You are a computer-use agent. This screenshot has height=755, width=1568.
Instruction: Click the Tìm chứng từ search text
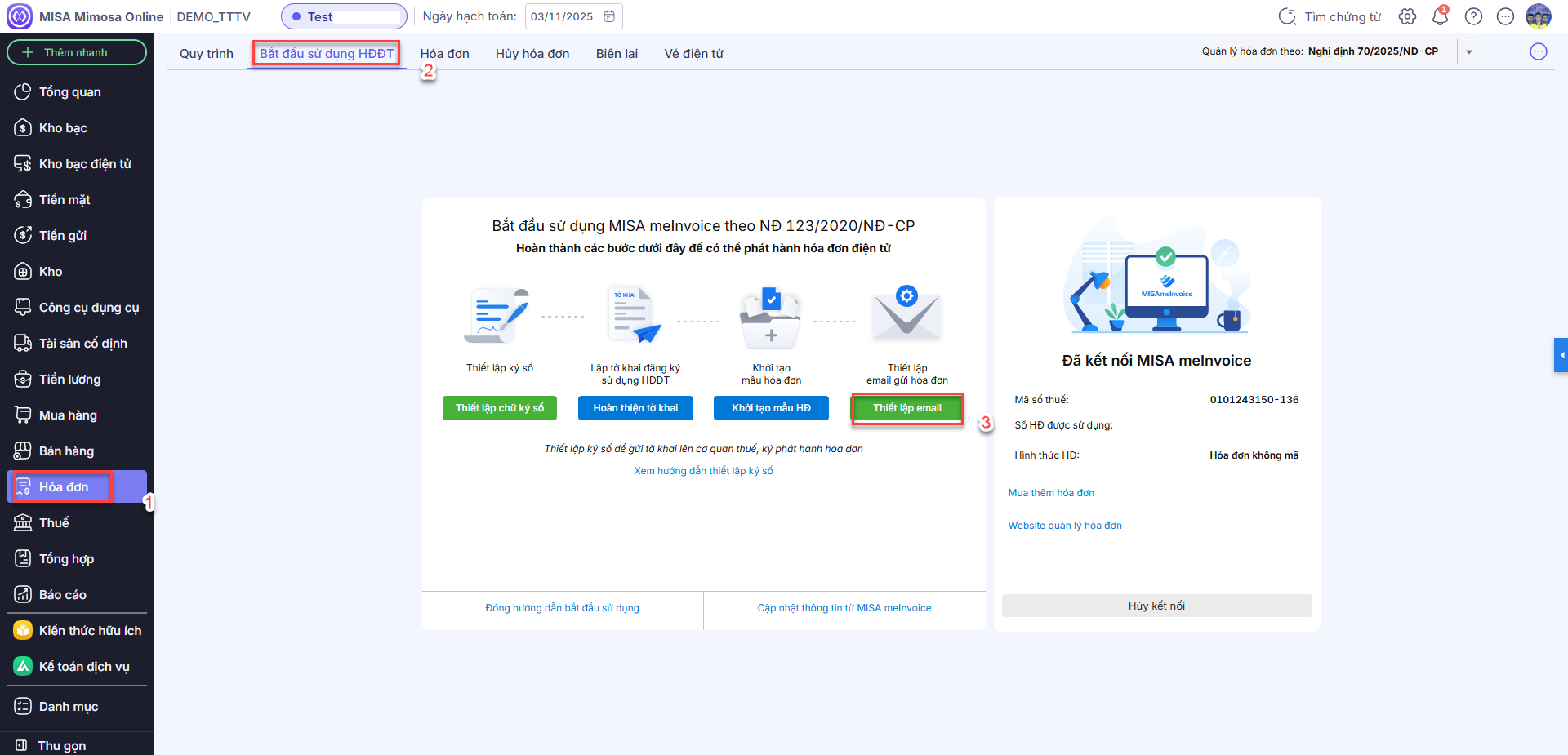click(x=1343, y=16)
